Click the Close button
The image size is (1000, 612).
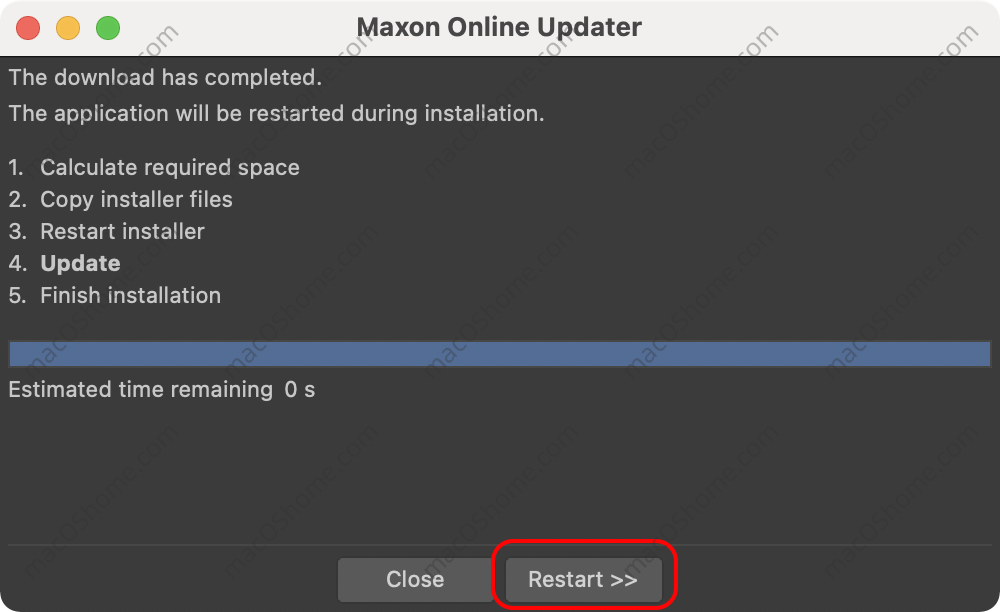click(x=415, y=579)
